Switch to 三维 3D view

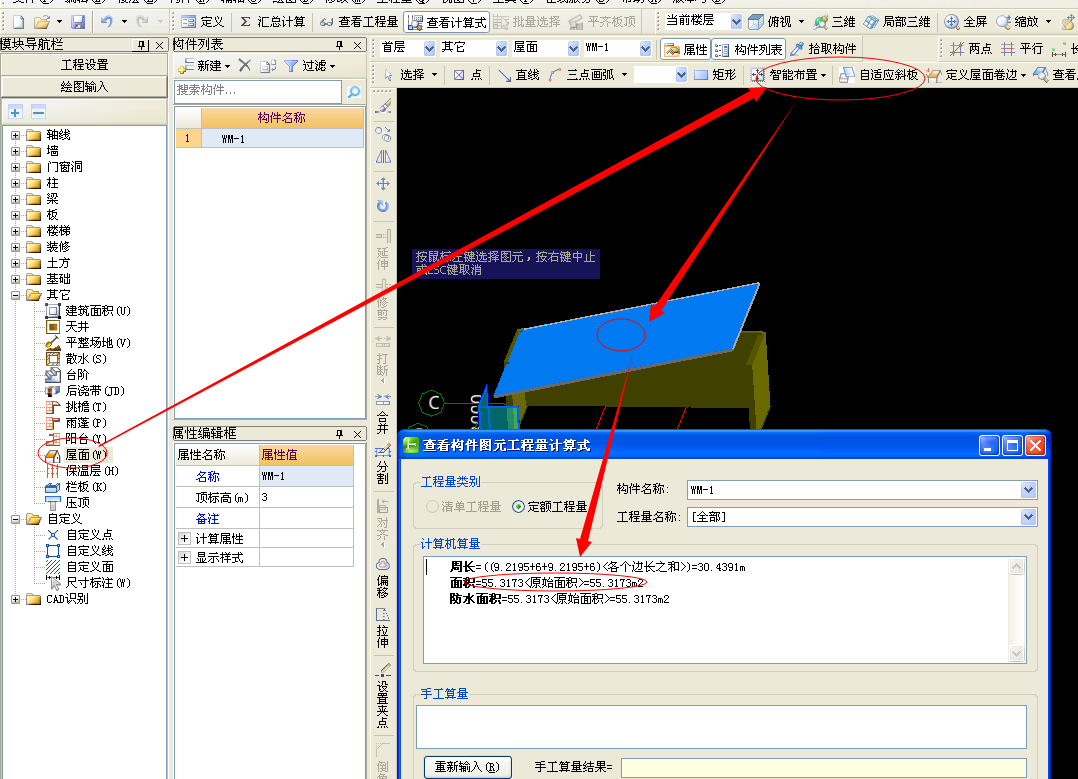pos(835,22)
